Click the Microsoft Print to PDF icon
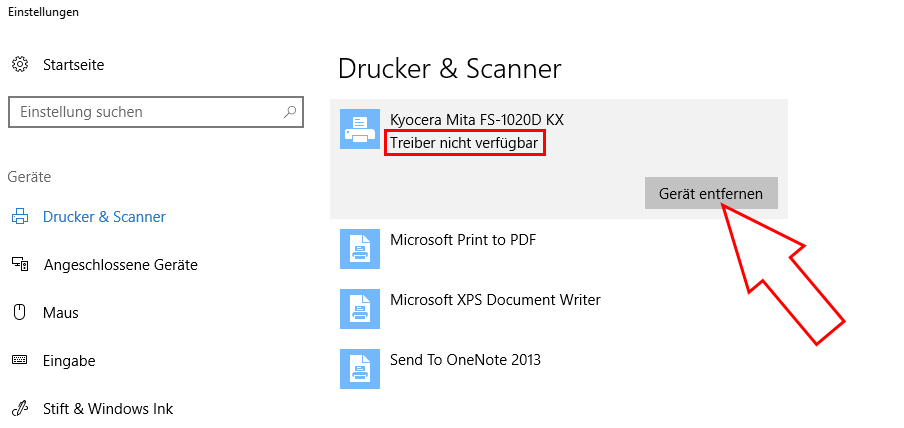 pyautogui.click(x=360, y=249)
